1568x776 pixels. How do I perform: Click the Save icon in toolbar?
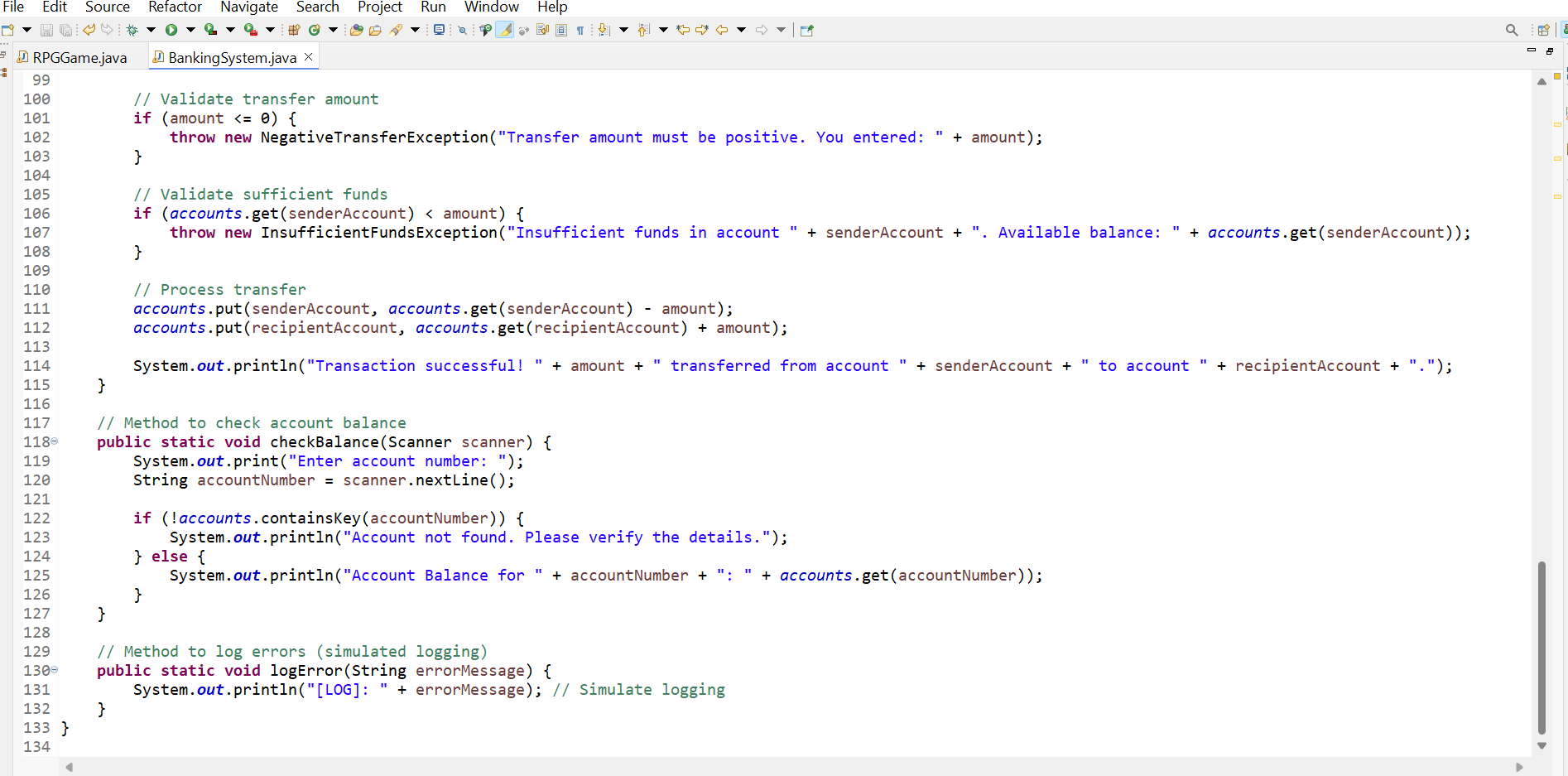click(x=46, y=30)
